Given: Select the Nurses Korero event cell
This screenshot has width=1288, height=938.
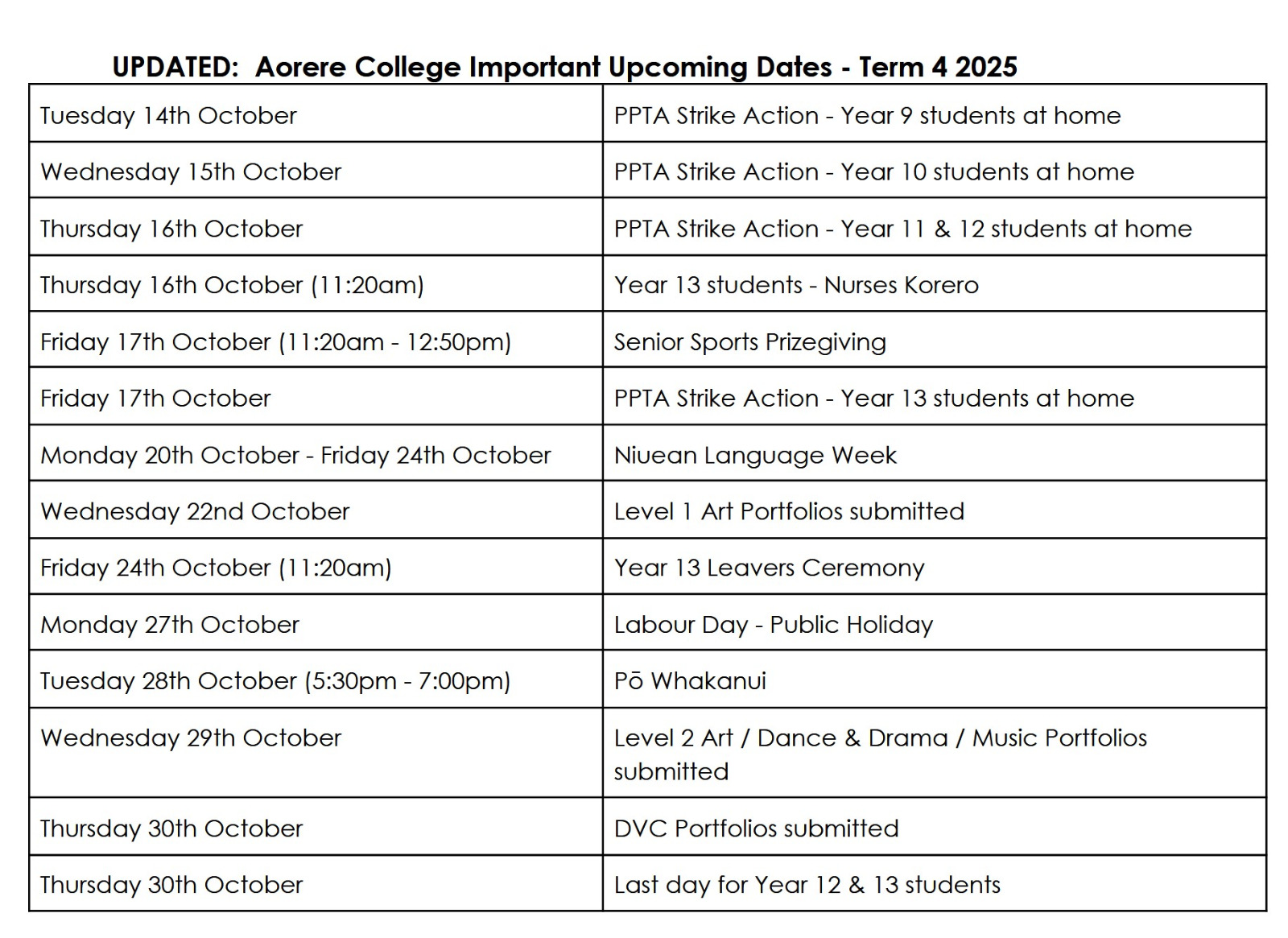Looking at the screenshot, I should [796, 285].
